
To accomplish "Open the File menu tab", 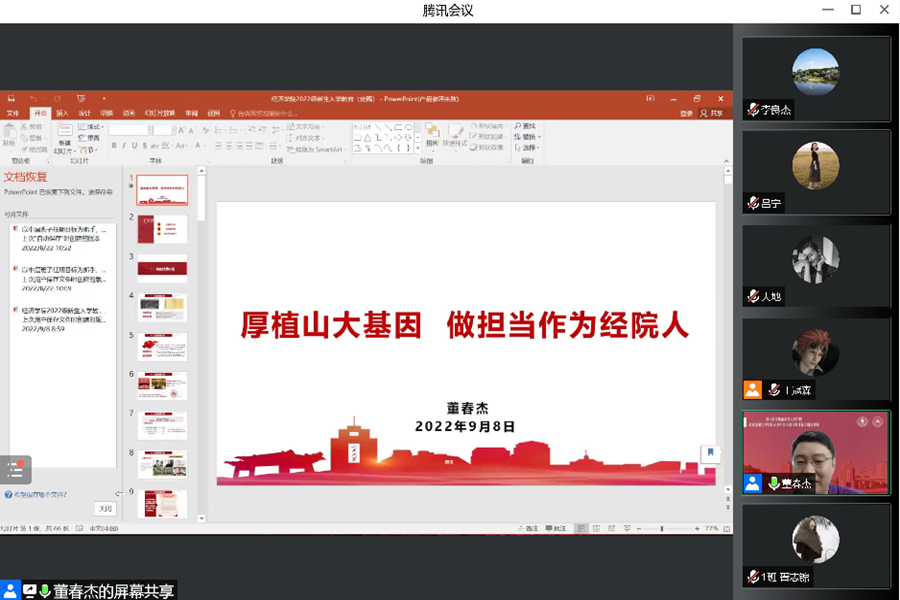I will tap(13, 114).
